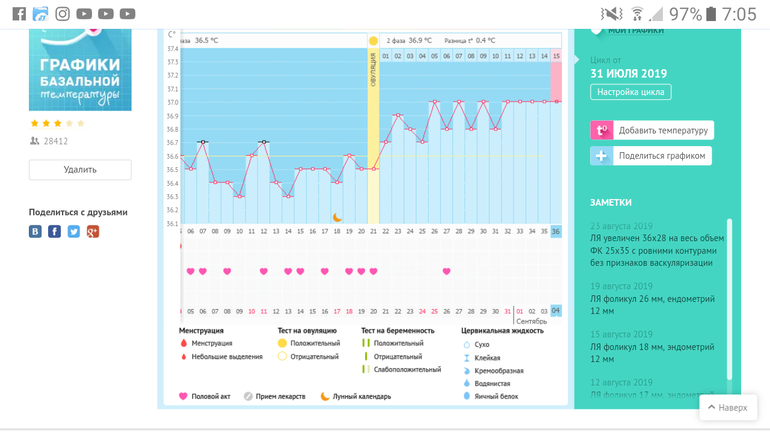Click the yellow ovulation circle atop chart
The height and width of the screenshot is (433, 770).
pyautogui.click(x=373, y=41)
